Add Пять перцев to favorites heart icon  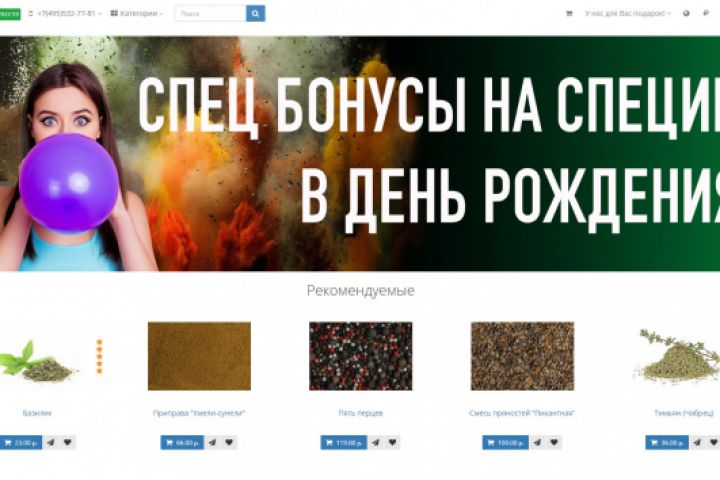(393, 442)
